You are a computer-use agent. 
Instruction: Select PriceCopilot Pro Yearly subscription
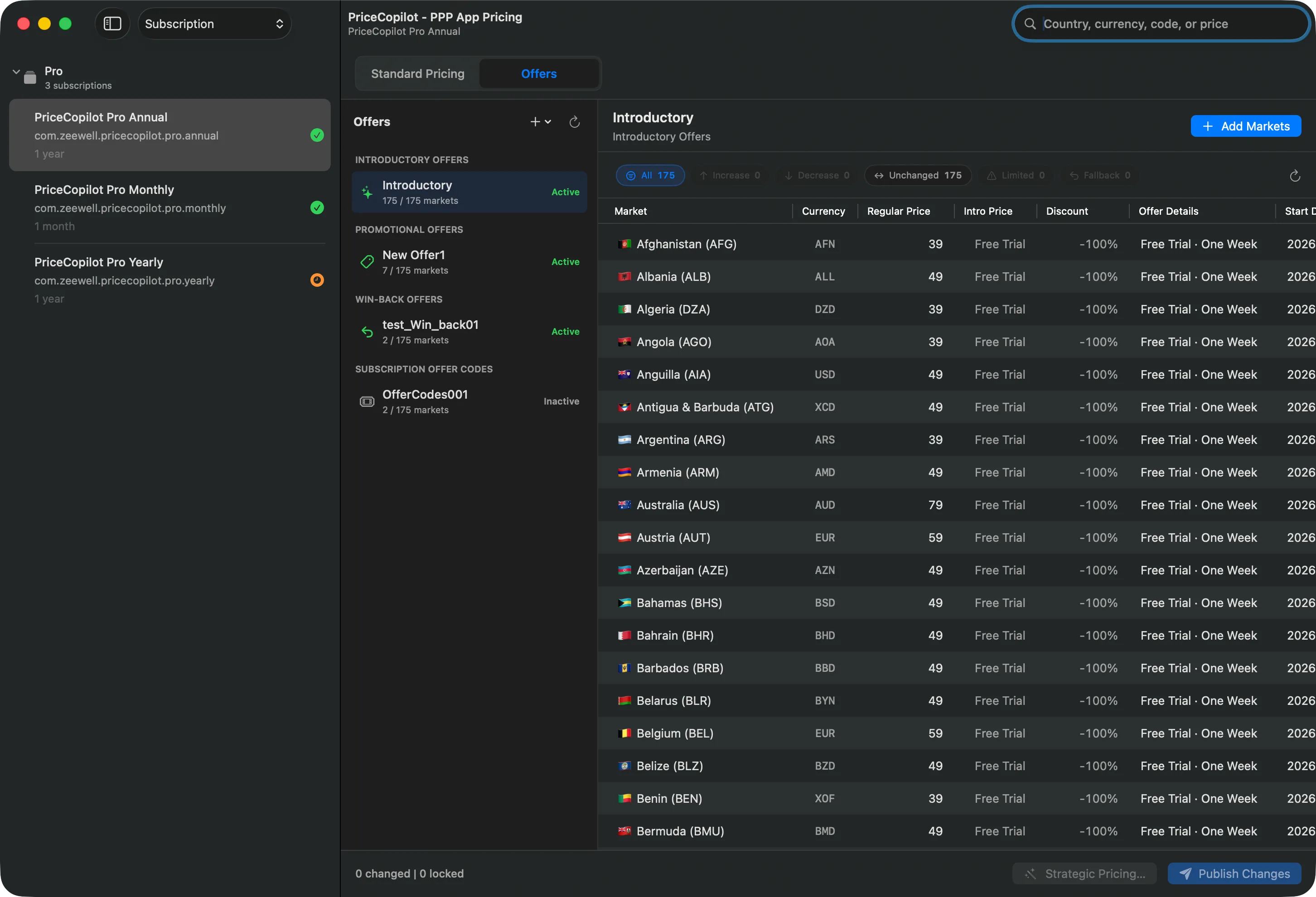(x=170, y=280)
